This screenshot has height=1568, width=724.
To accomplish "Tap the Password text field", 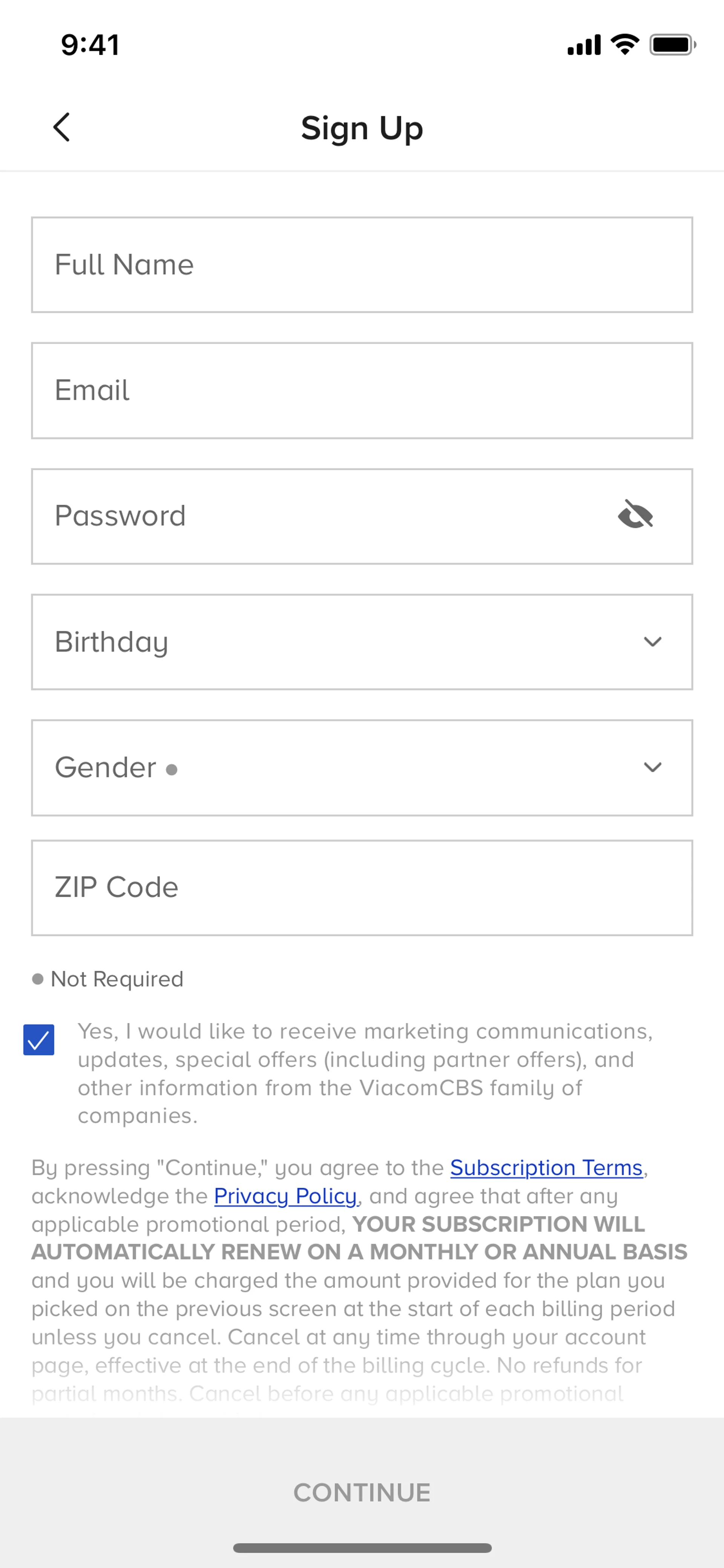I will pos(316,516).
